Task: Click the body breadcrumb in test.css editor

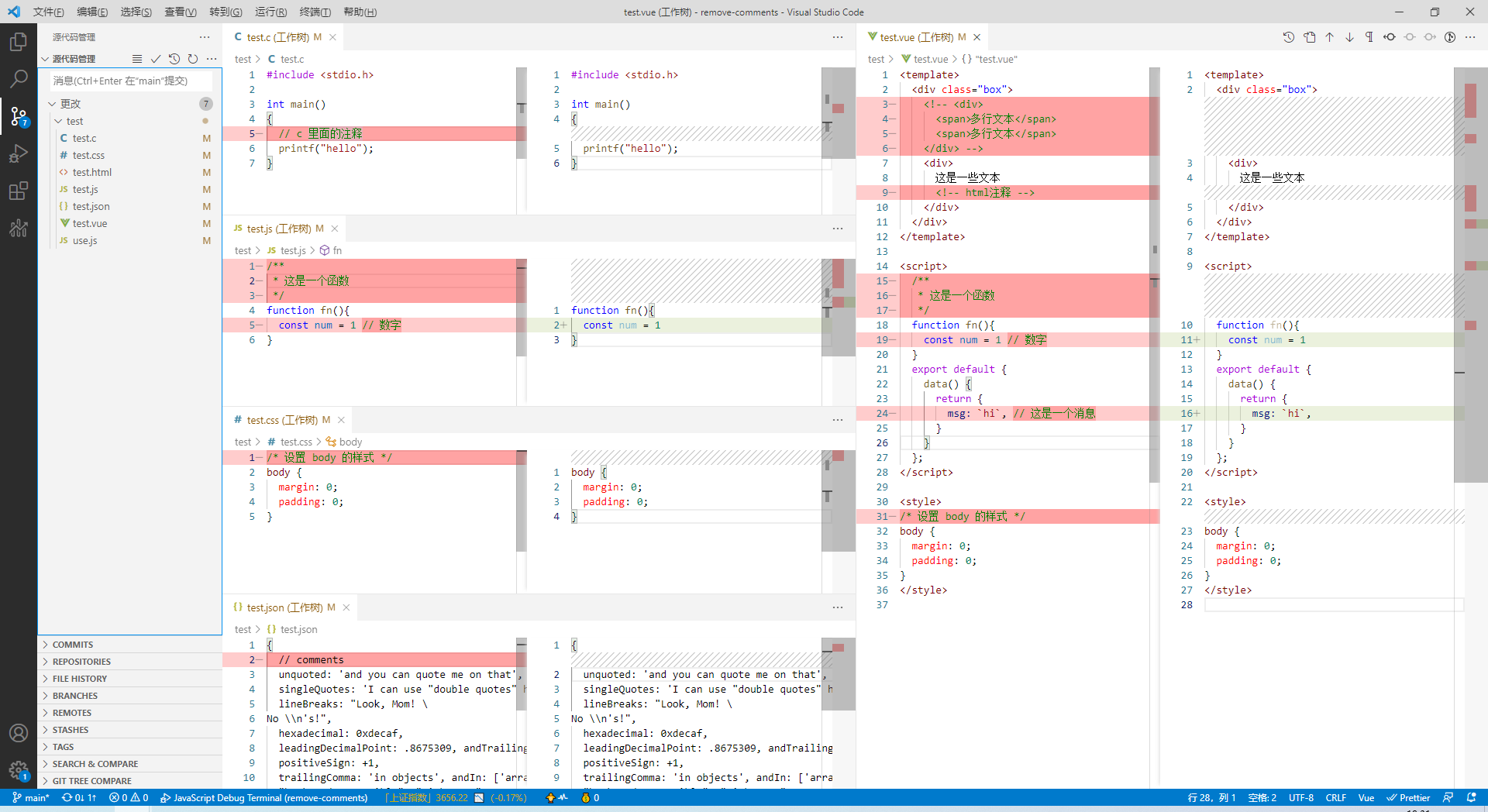Action: coord(344,442)
